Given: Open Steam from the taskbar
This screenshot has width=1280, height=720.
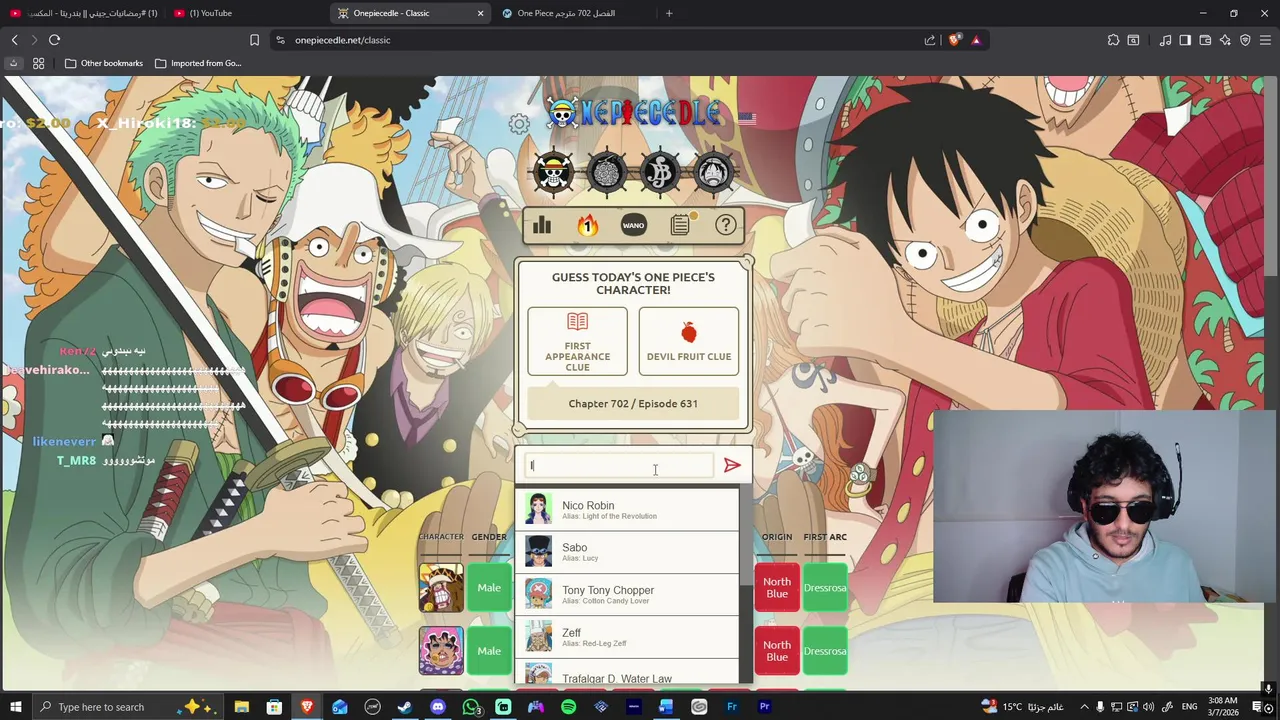Looking at the screenshot, I should pos(405,707).
